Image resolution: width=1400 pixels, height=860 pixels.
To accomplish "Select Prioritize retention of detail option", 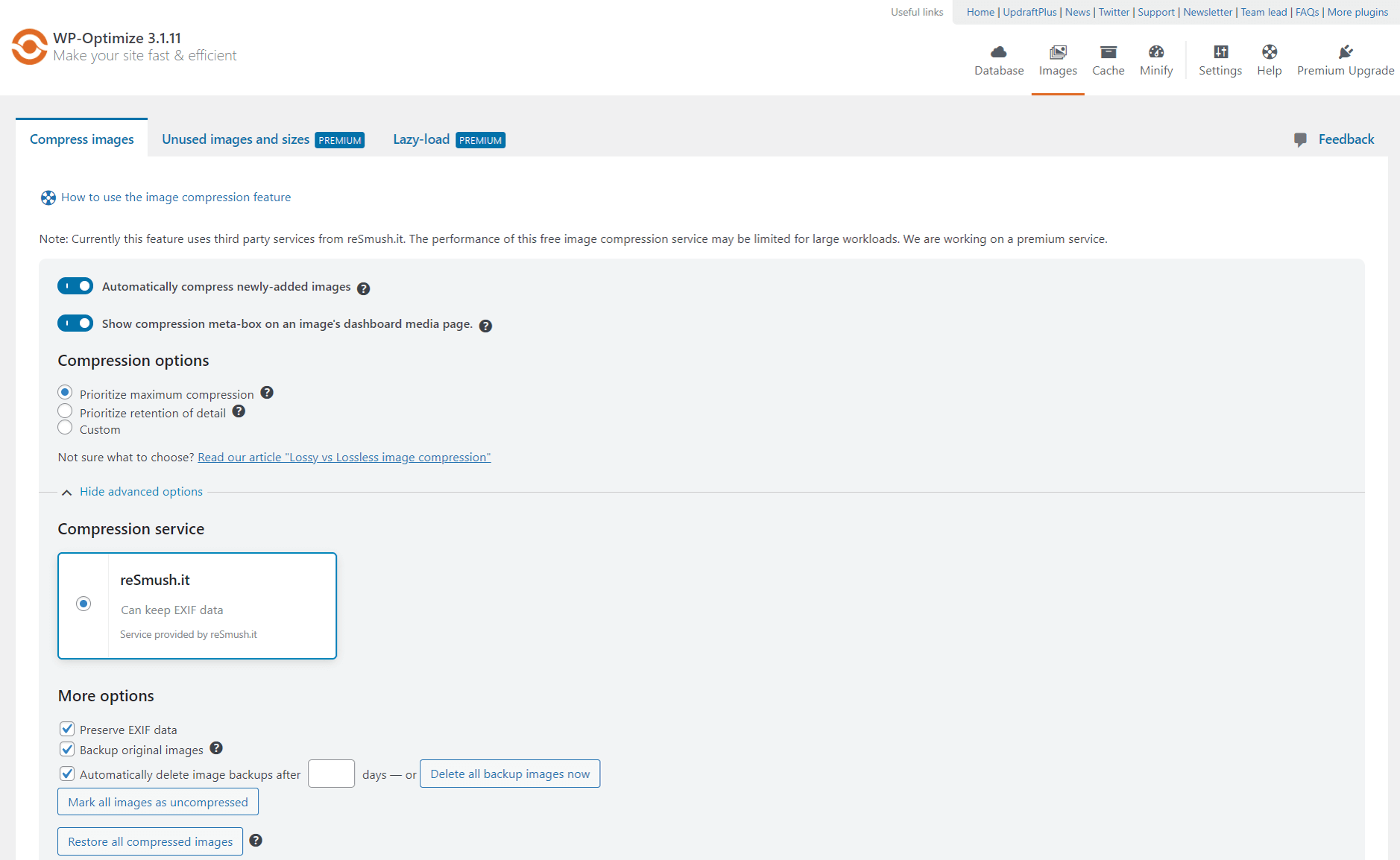I will (x=65, y=411).
